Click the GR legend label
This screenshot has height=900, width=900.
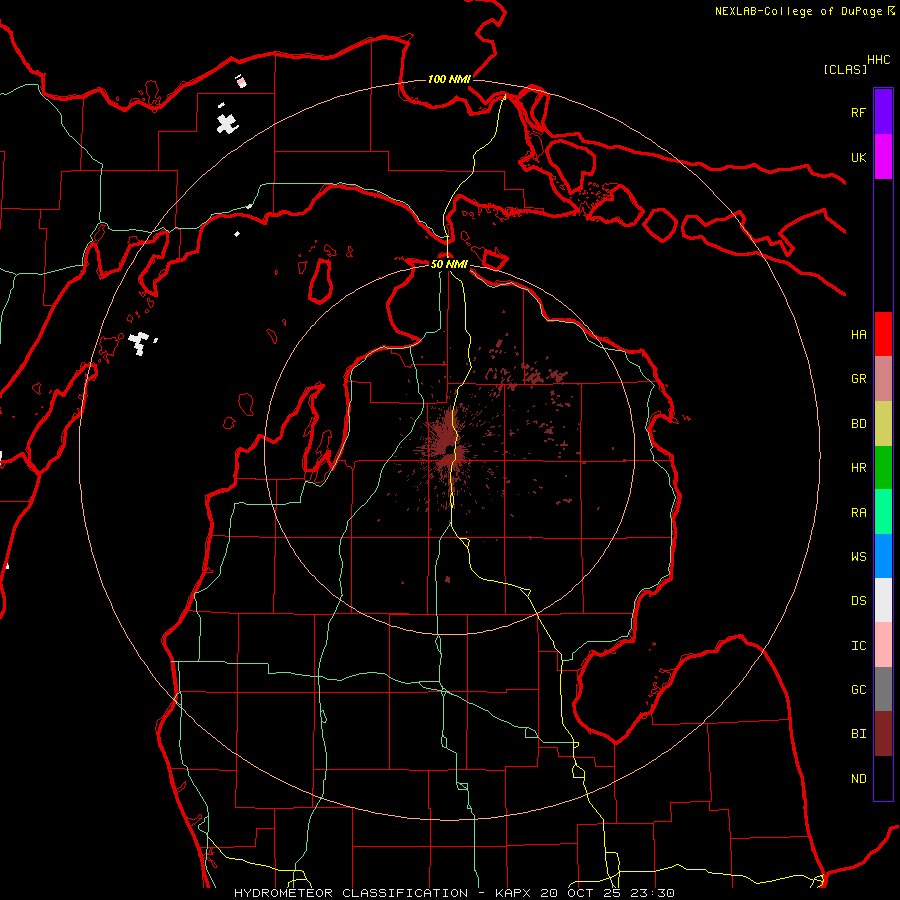(858, 379)
